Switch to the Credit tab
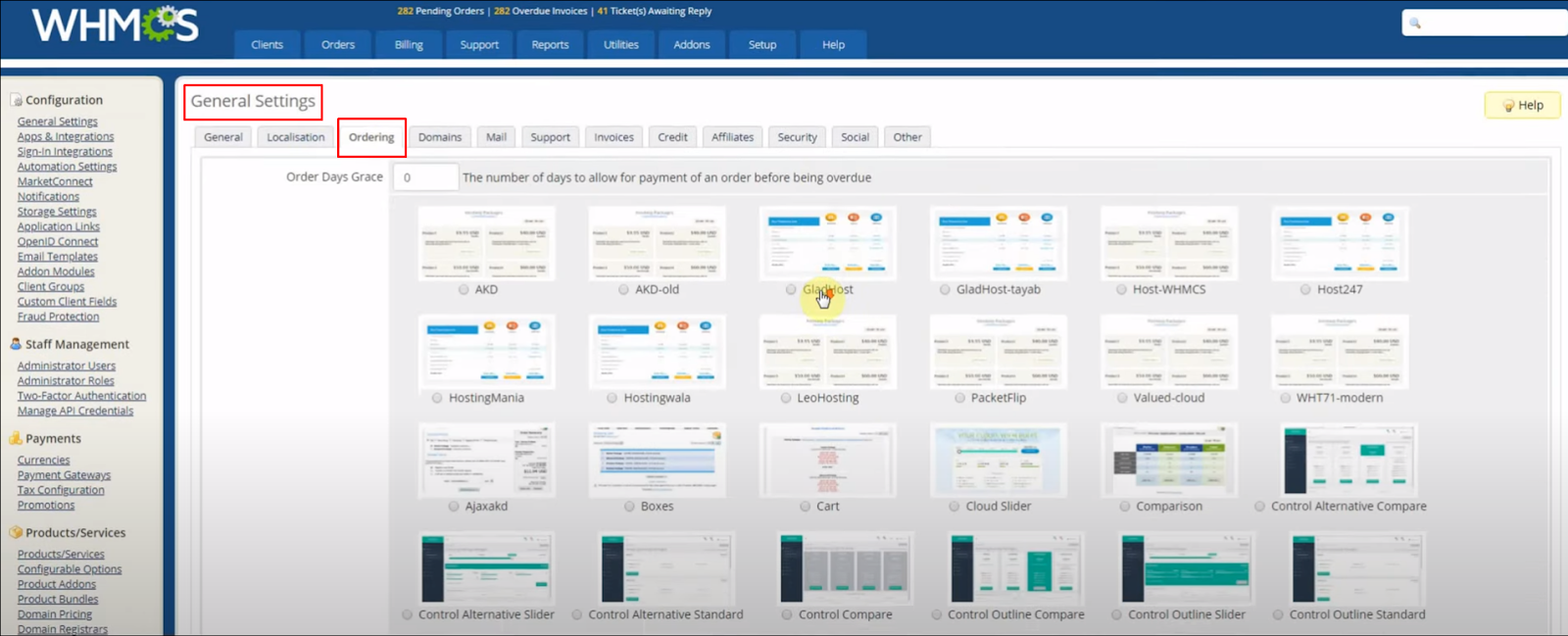The image size is (1568, 636). (x=672, y=137)
